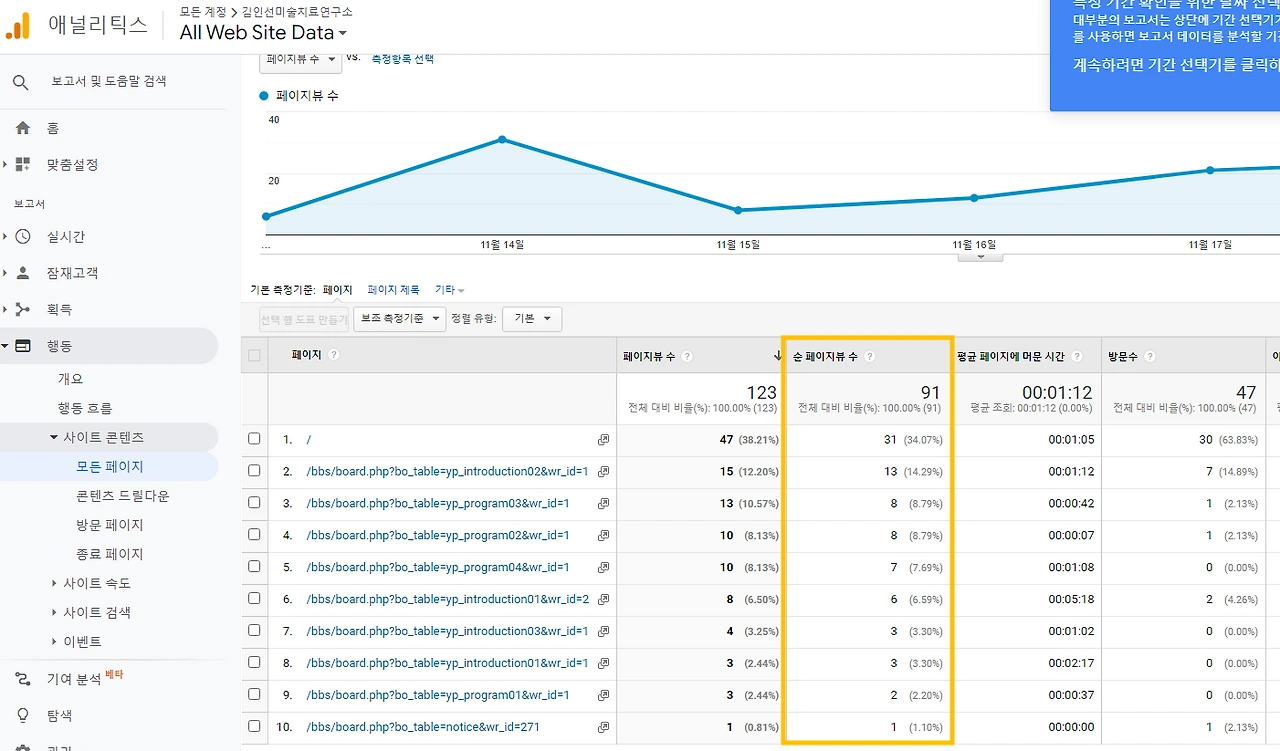This screenshot has height=751, width=1280.
Task: Open the 기타 dimension dropdown
Action: click(450, 290)
